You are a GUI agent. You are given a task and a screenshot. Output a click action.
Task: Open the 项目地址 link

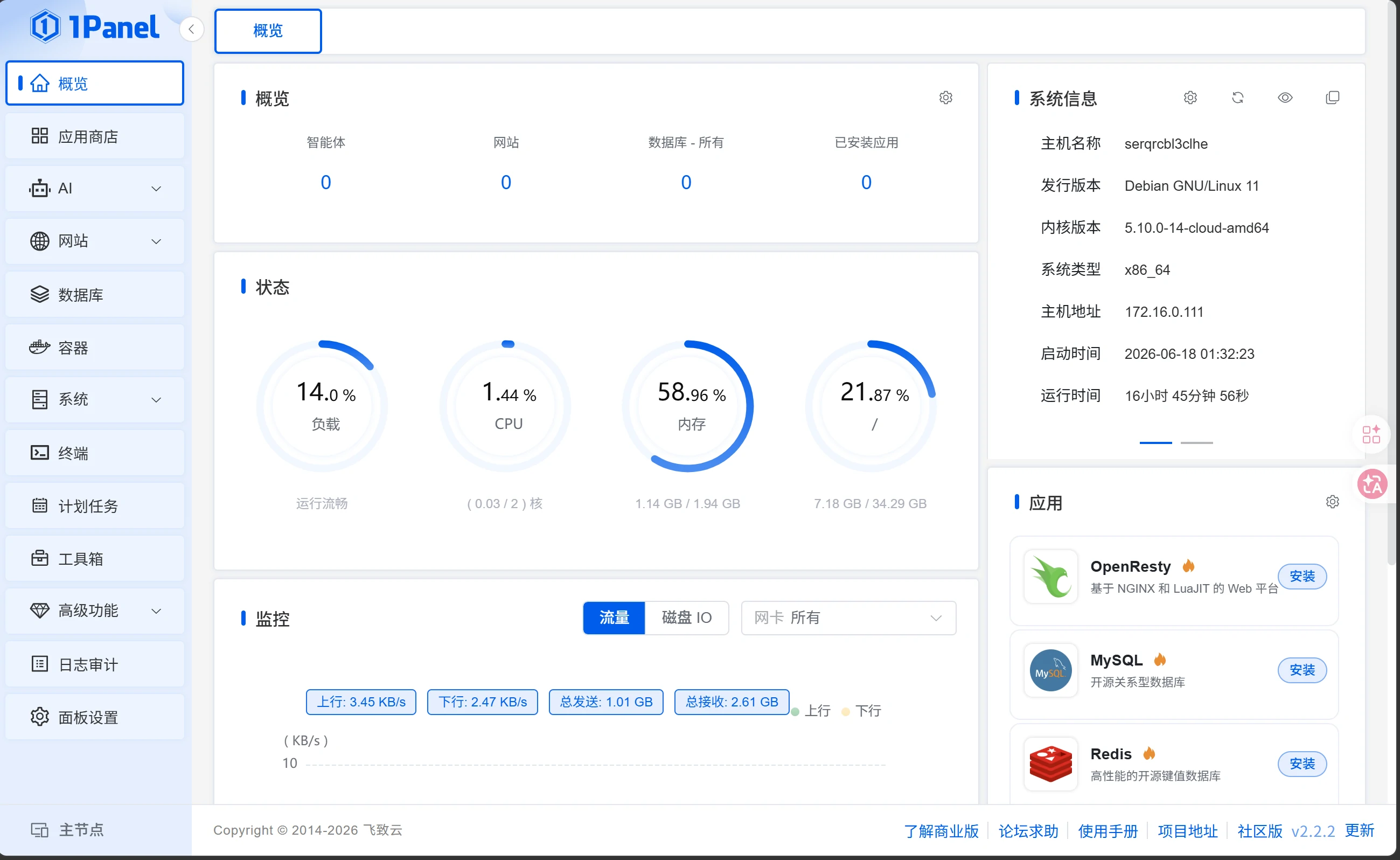[1187, 831]
